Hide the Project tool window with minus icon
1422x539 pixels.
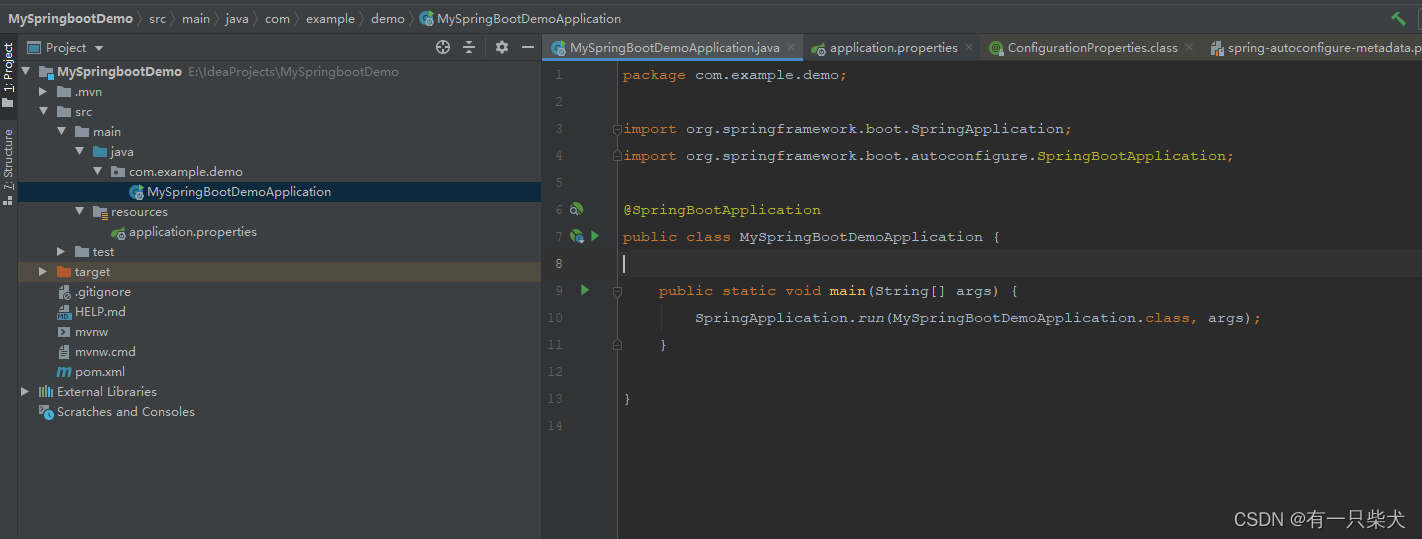pyautogui.click(x=528, y=47)
